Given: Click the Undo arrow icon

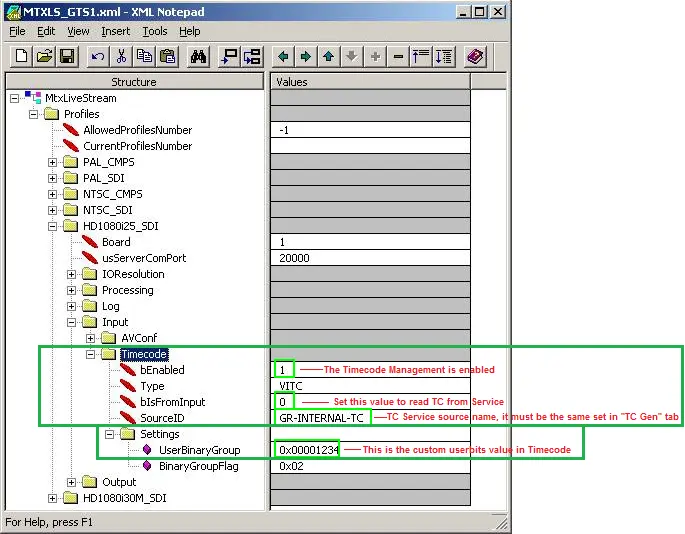Looking at the screenshot, I should (98, 57).
